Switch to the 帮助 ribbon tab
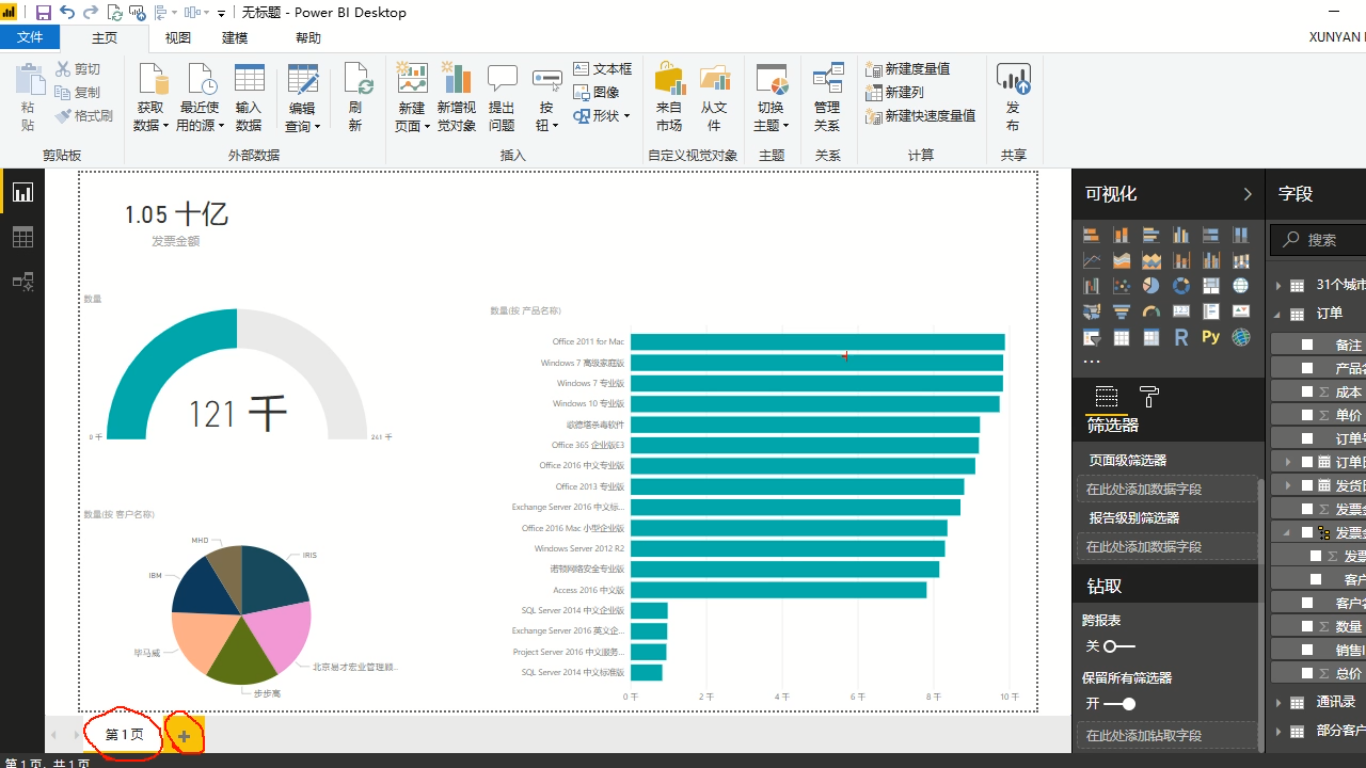Image resolution: width=1366 pixels, height=768 pixels. click(x=308, y=38)
